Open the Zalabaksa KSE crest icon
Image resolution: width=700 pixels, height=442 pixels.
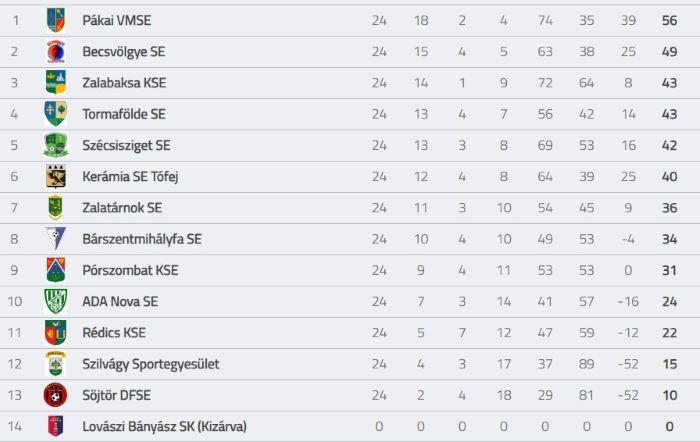click(56, 82)
